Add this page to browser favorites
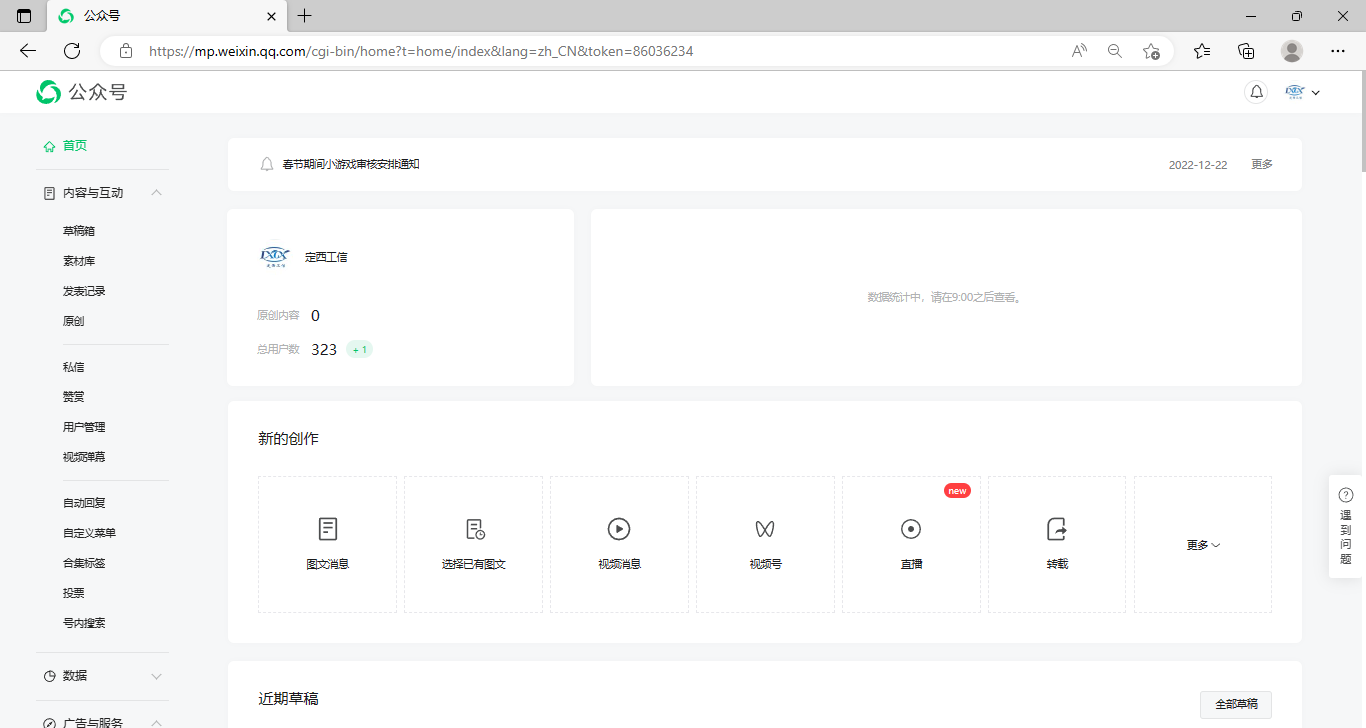The image size is (1366, 728). pyautogui.click(x=1151, y=51)
